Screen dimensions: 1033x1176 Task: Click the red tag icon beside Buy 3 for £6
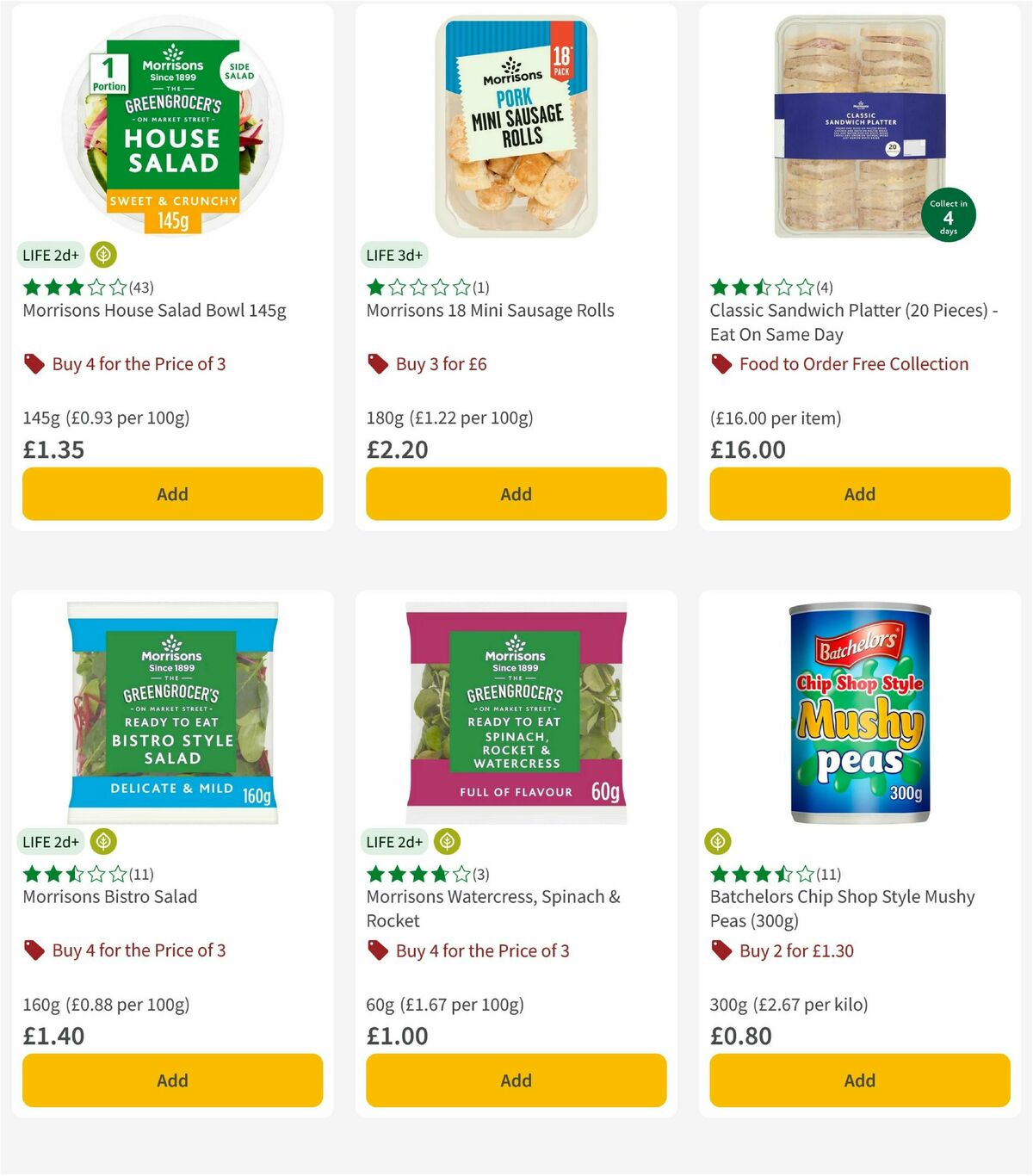(x=377, y=363)
